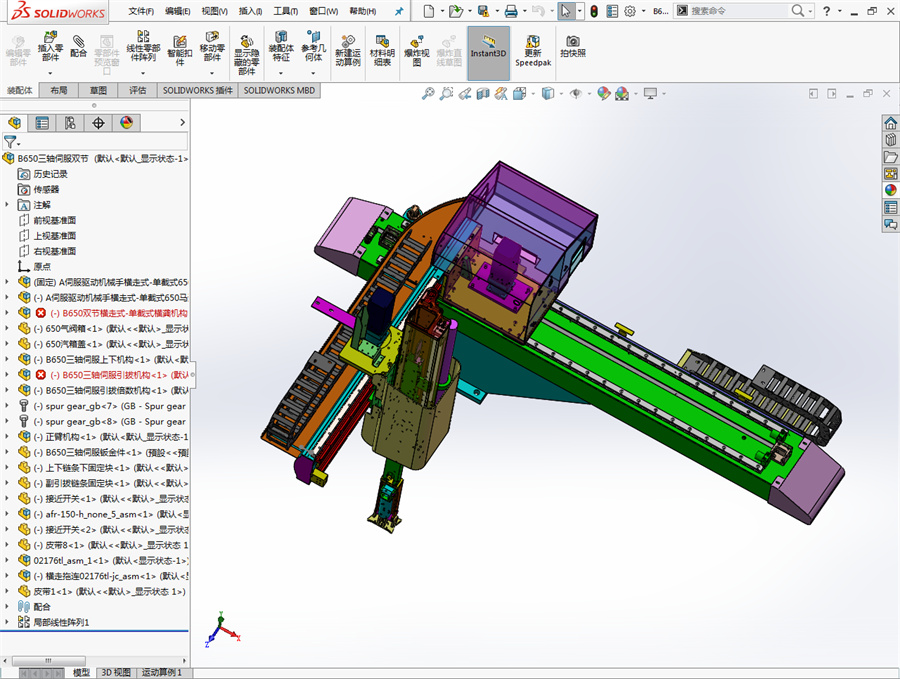Toggle hide/show items eye icon
This screenshot has height=679, width=900.
point(576,93)
